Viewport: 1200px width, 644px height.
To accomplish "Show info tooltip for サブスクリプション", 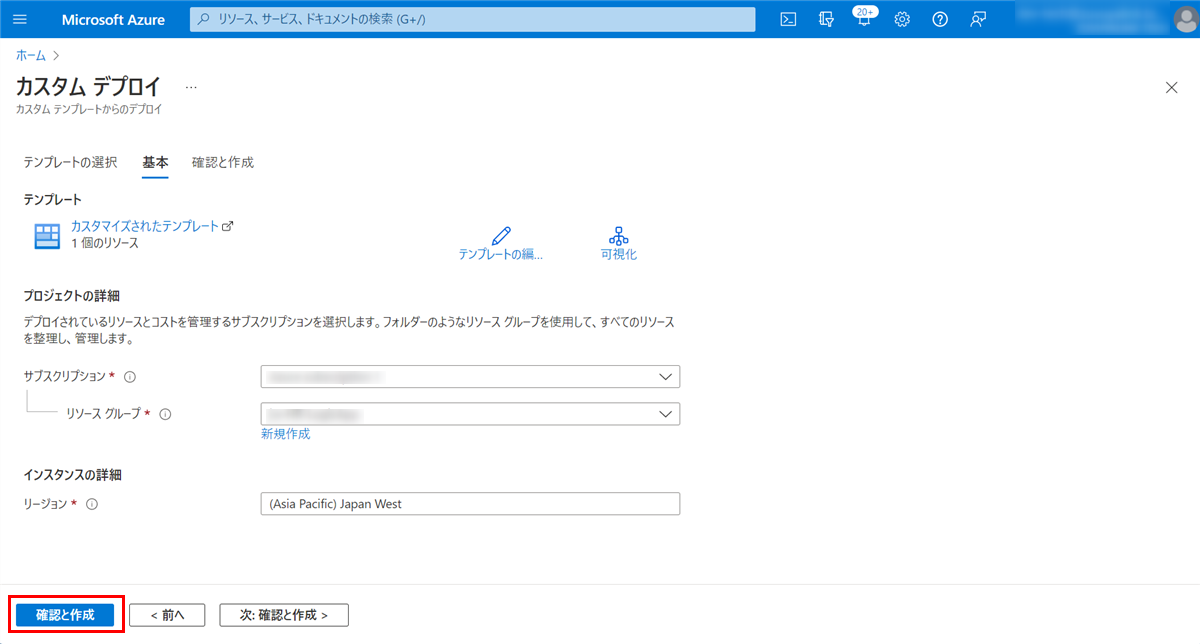I will coord(130,377).
